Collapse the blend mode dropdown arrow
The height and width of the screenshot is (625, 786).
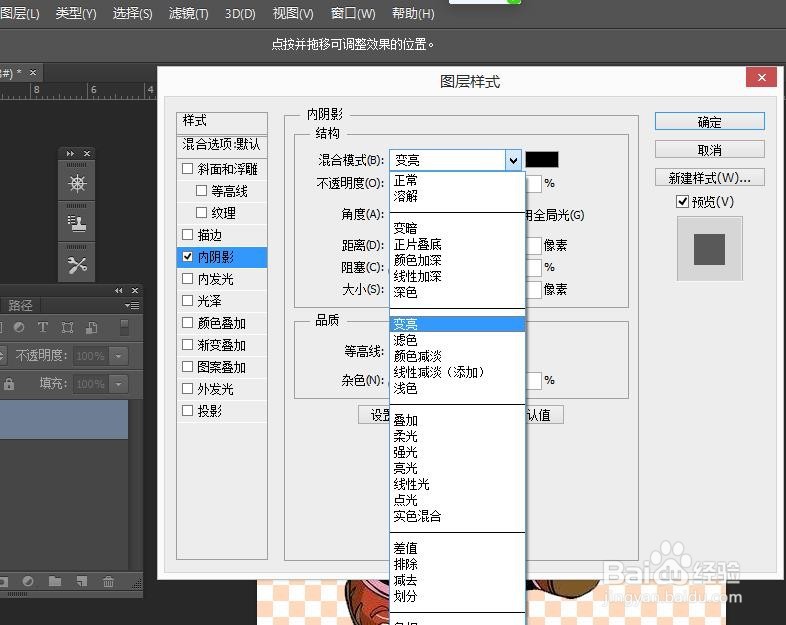(x=513, y=160)
